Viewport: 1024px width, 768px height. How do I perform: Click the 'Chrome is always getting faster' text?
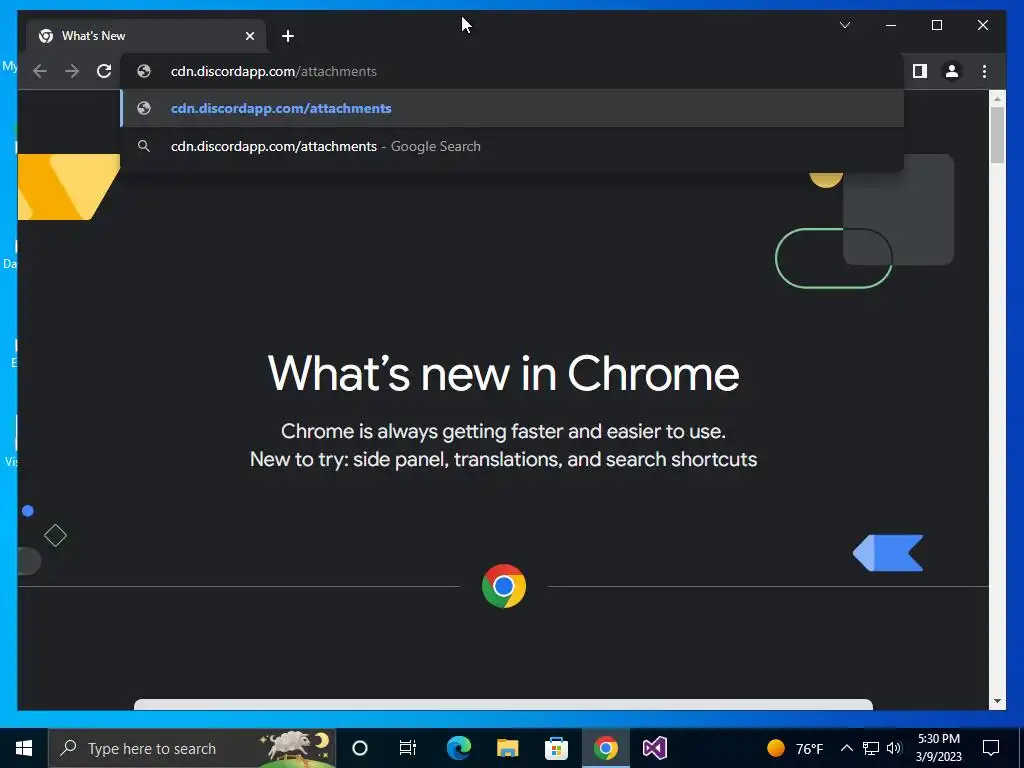click(504, 431)
